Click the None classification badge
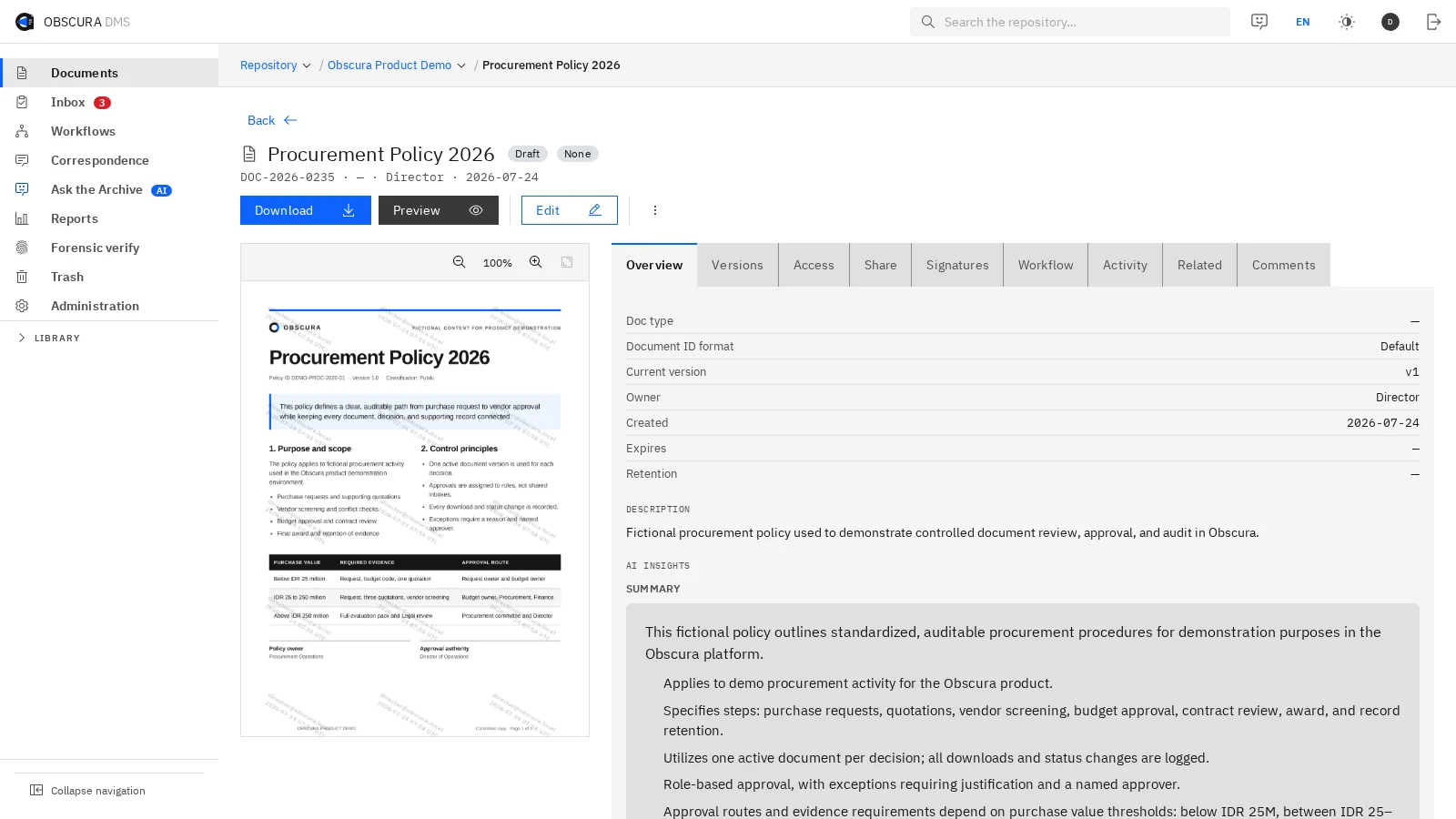This screenshot has height=819, width=1456. 578,154
